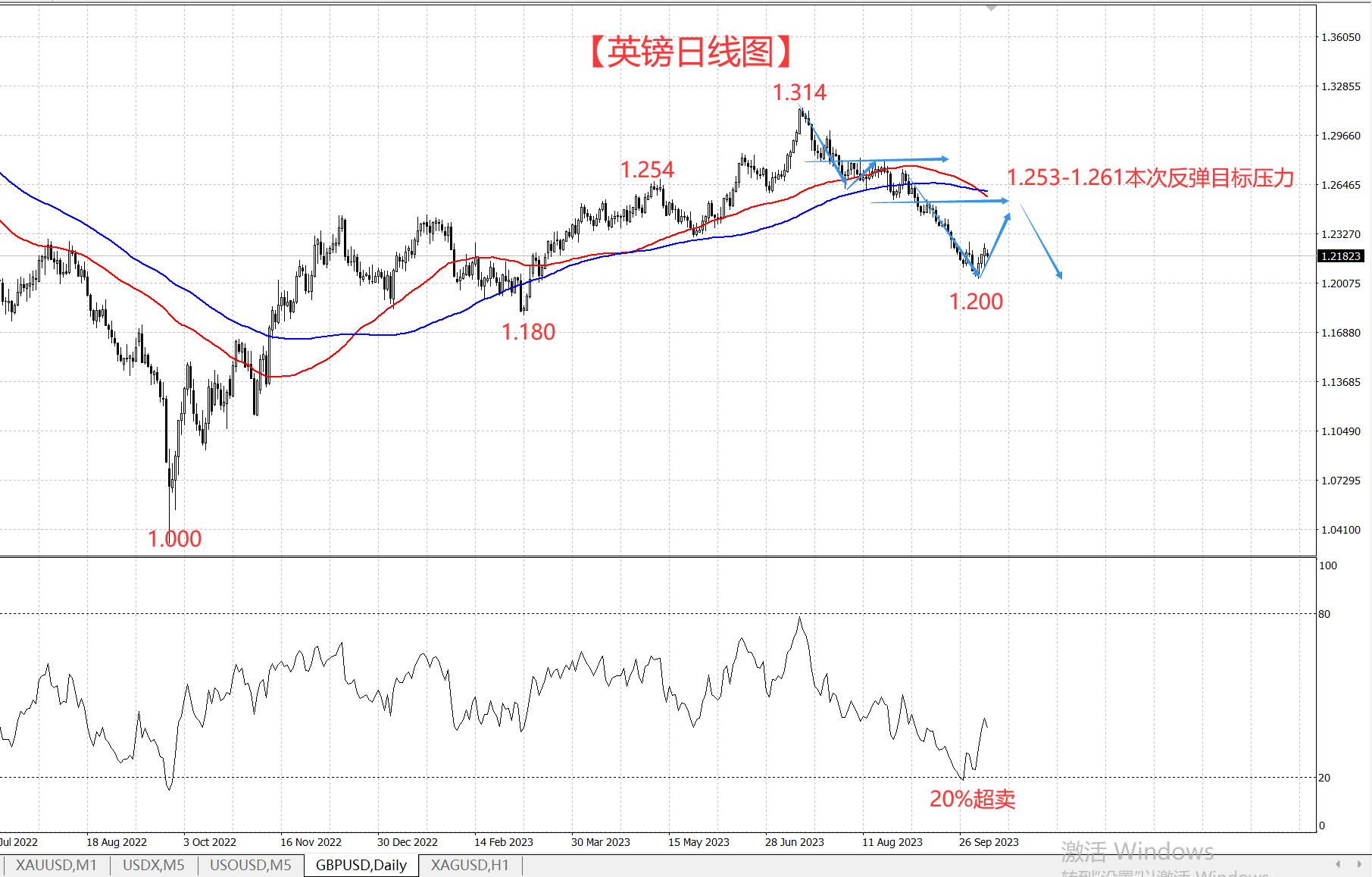Switch to the XAUUSD,M1 chart tab

[56, 865]
